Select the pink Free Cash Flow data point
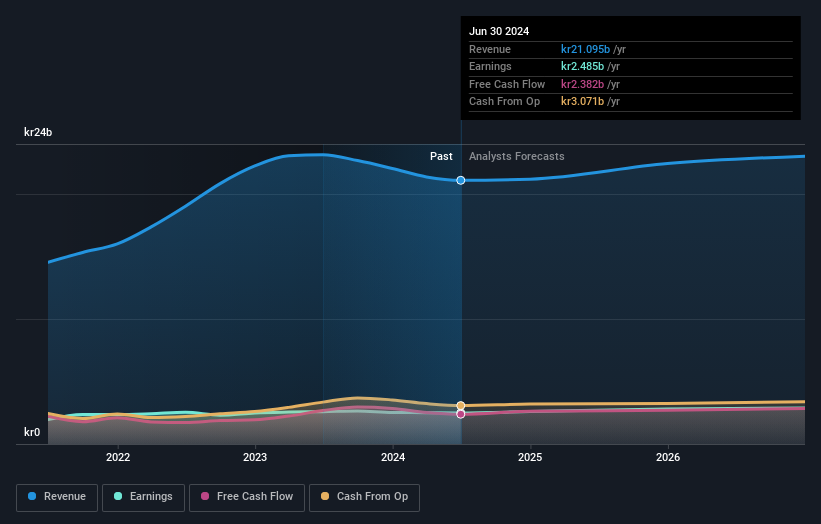The width and height of the screenshot is (821, 524). click(x=461, y=414)
